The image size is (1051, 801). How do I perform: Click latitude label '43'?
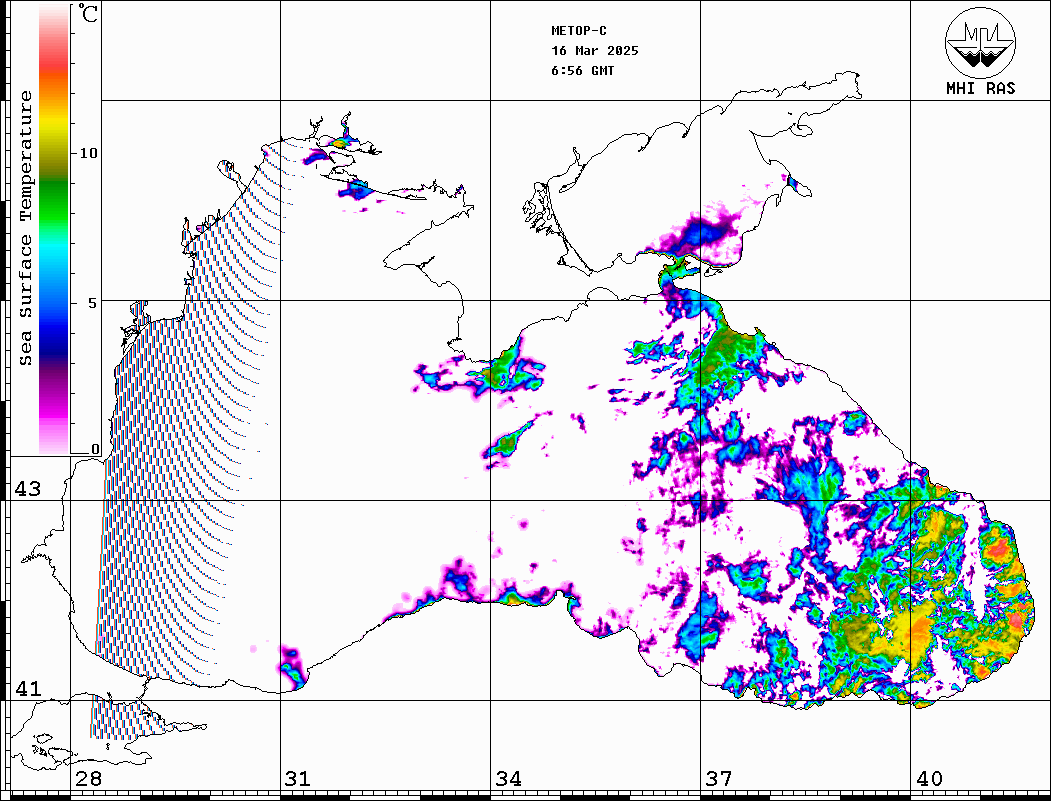coord(28,489)
